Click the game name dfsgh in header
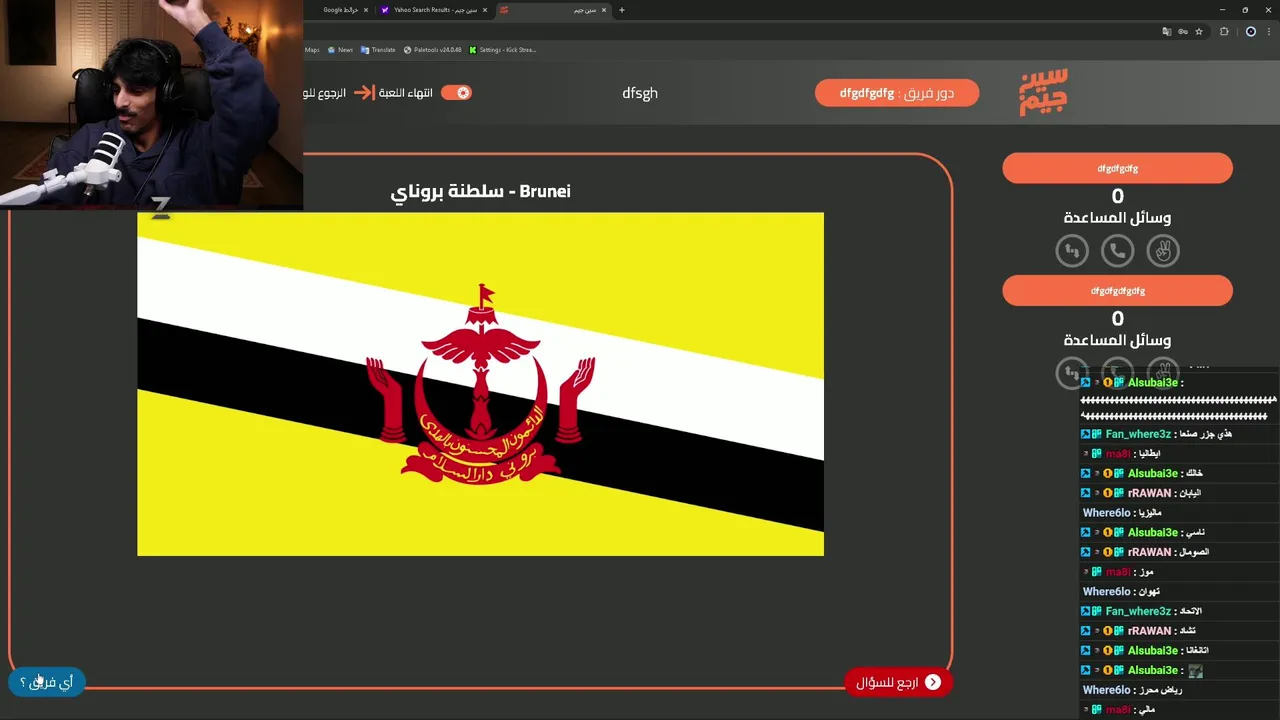This screenshot has height=720, width=1280. [640, 93]
